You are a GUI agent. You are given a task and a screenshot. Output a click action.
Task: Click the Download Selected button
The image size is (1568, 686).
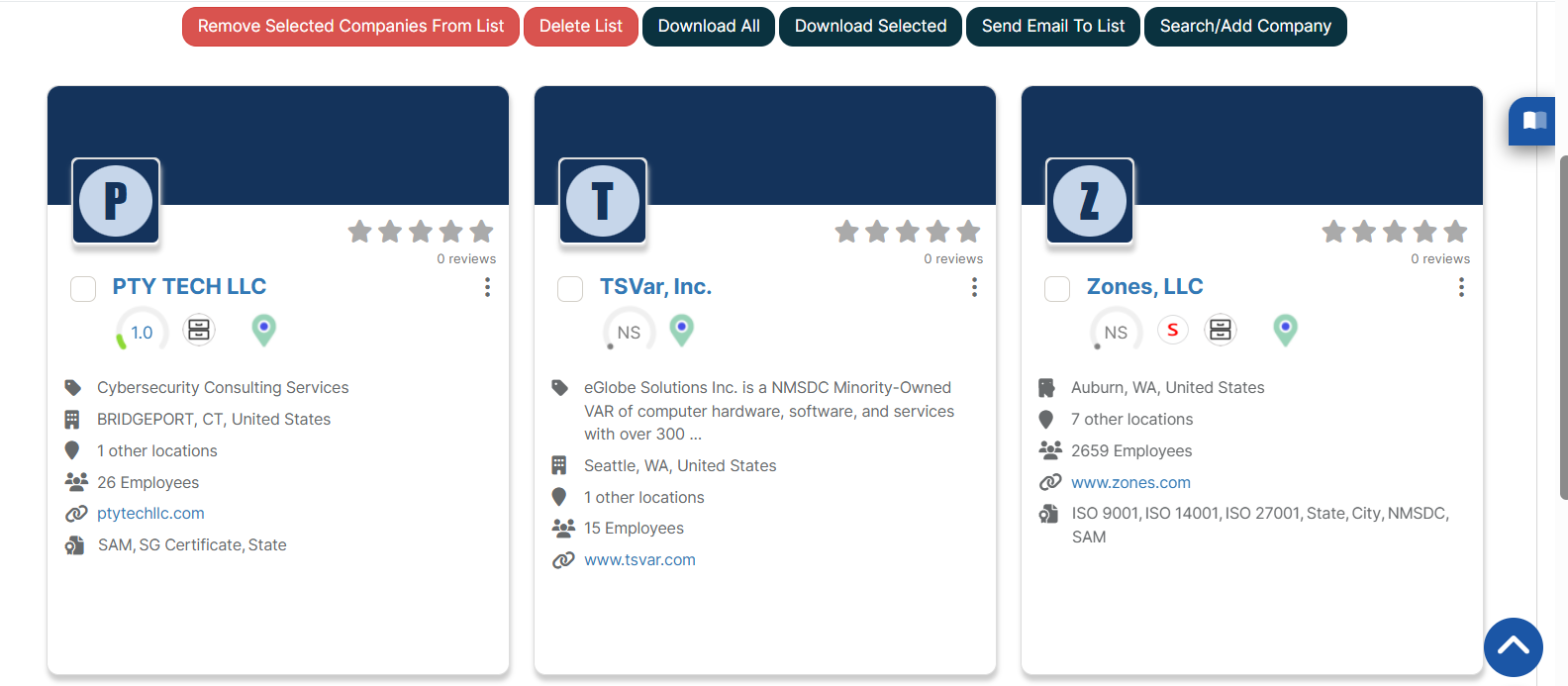870,27
